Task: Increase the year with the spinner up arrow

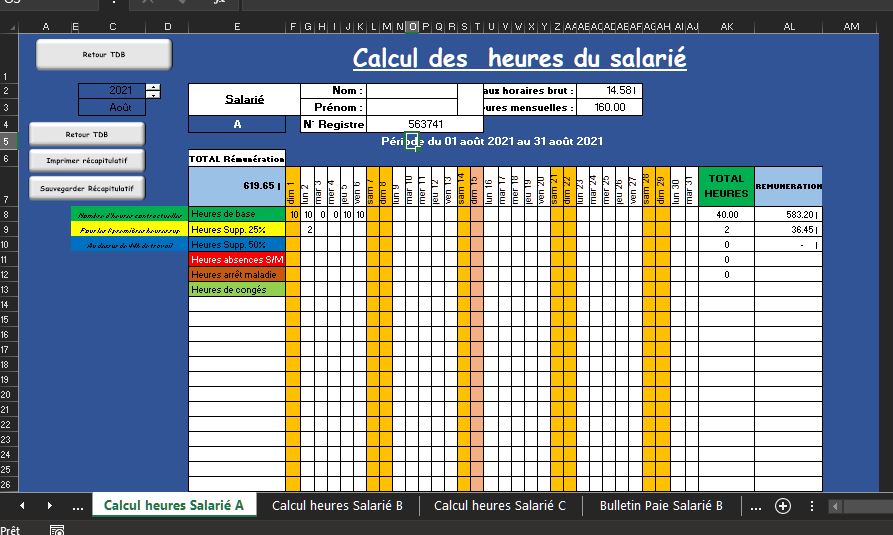Action: tap(153, 87)
